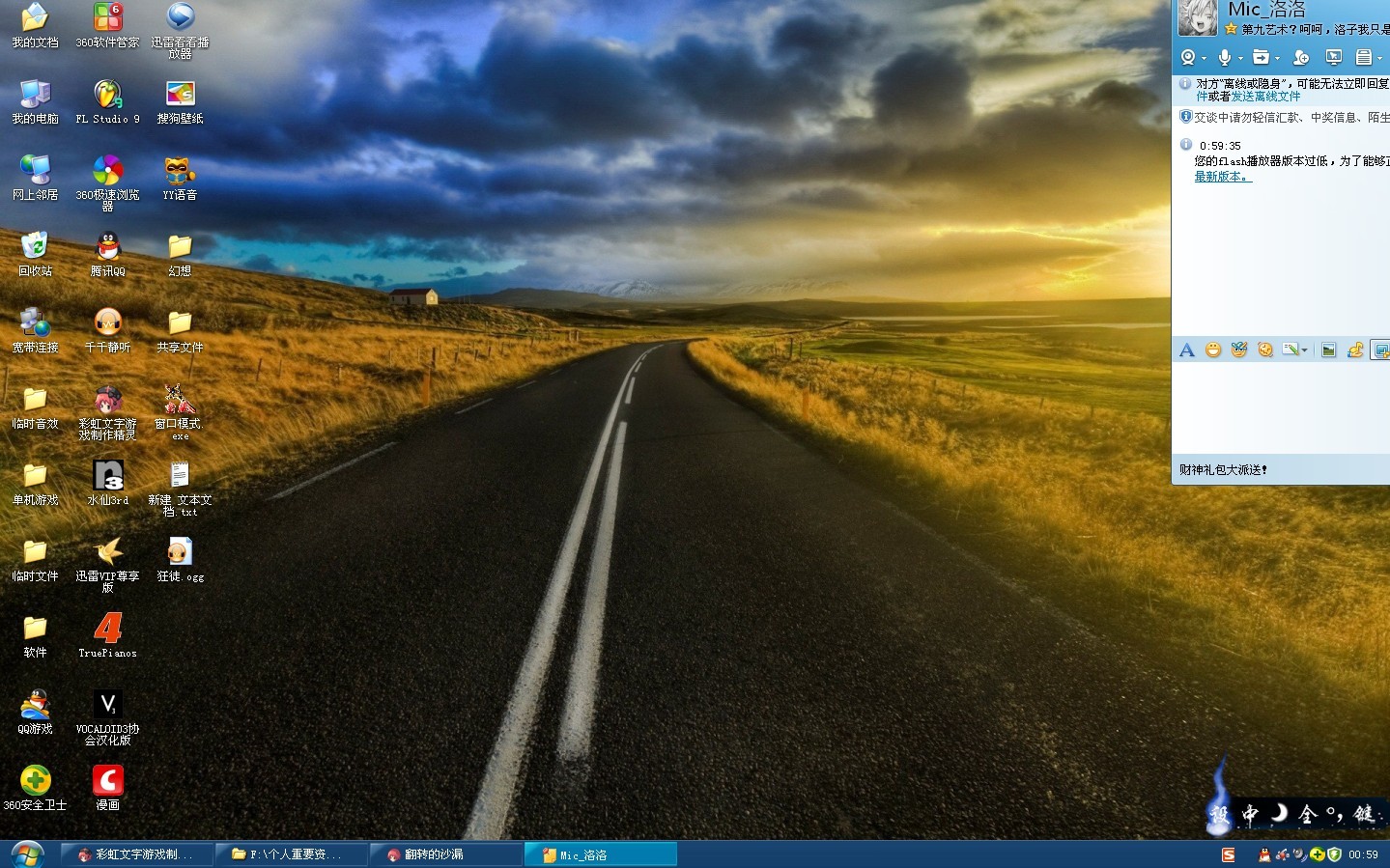Viewport: 1390px width, 868px height.
Task: Click the taskbar clock 00:59
Action: click(1363, 854)
